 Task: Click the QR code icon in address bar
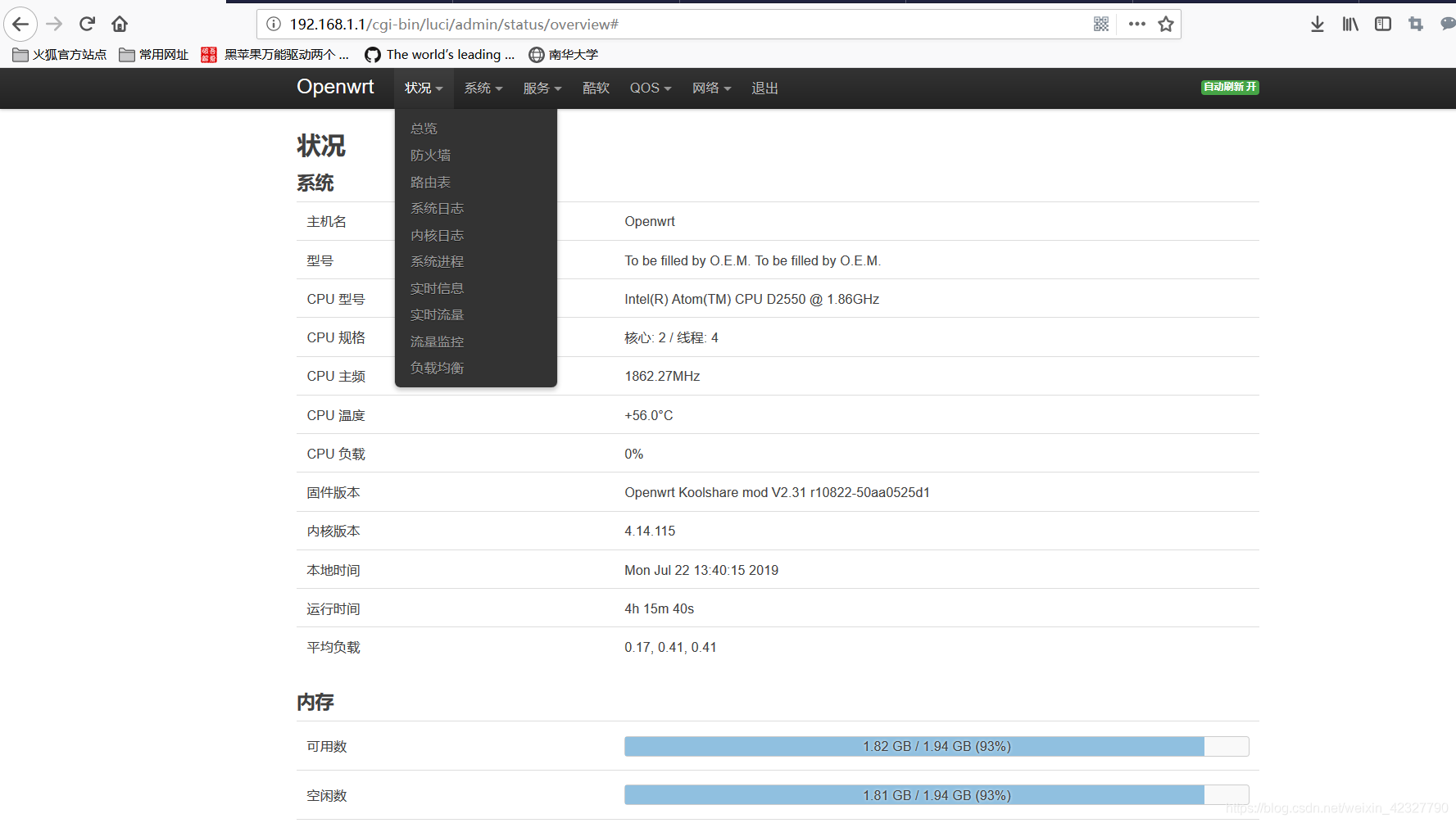coord(1101,24)
